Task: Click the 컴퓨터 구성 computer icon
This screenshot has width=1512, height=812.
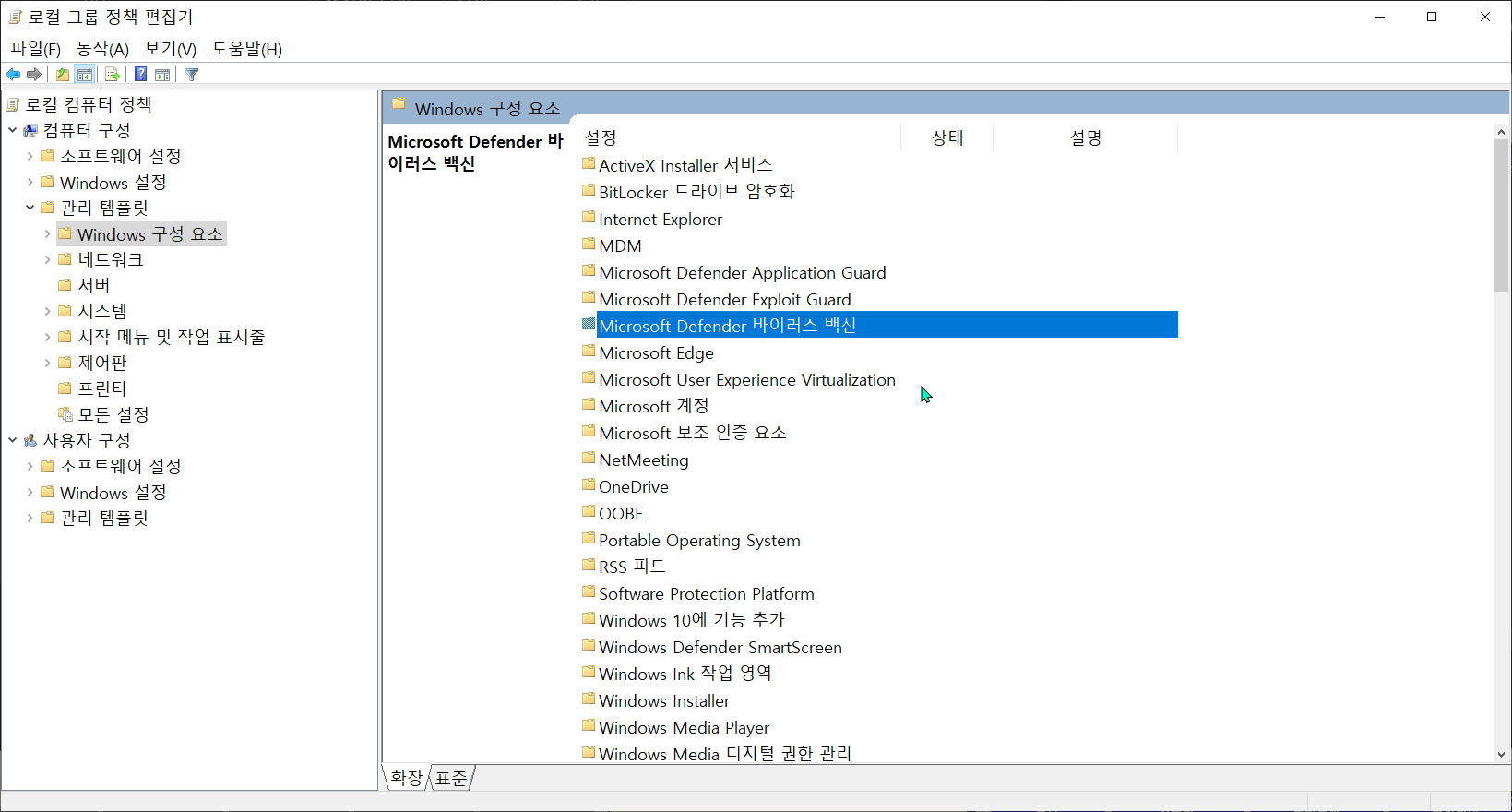Action: pos(30,130)
